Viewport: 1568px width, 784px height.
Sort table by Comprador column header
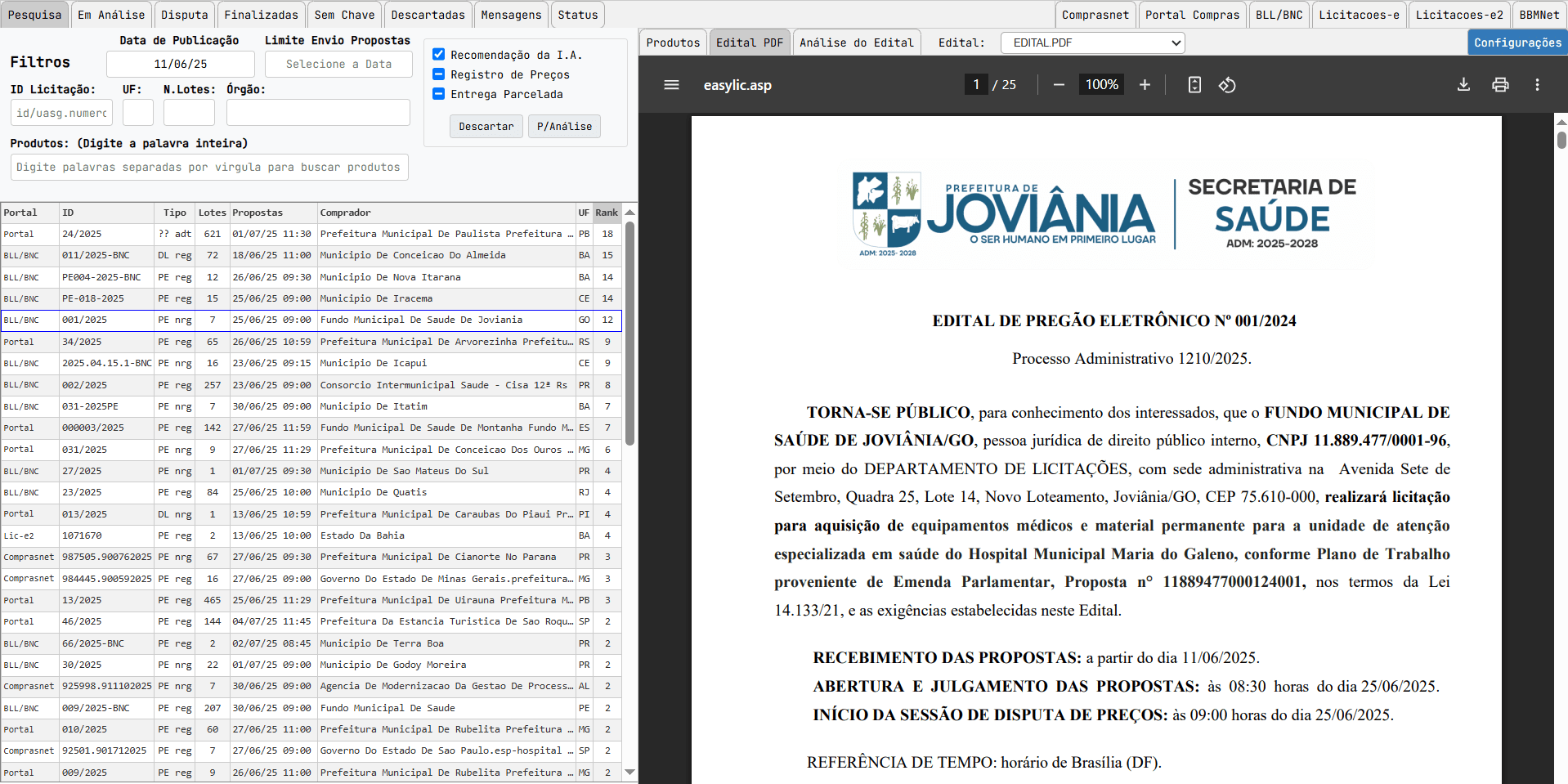(446, 213)
